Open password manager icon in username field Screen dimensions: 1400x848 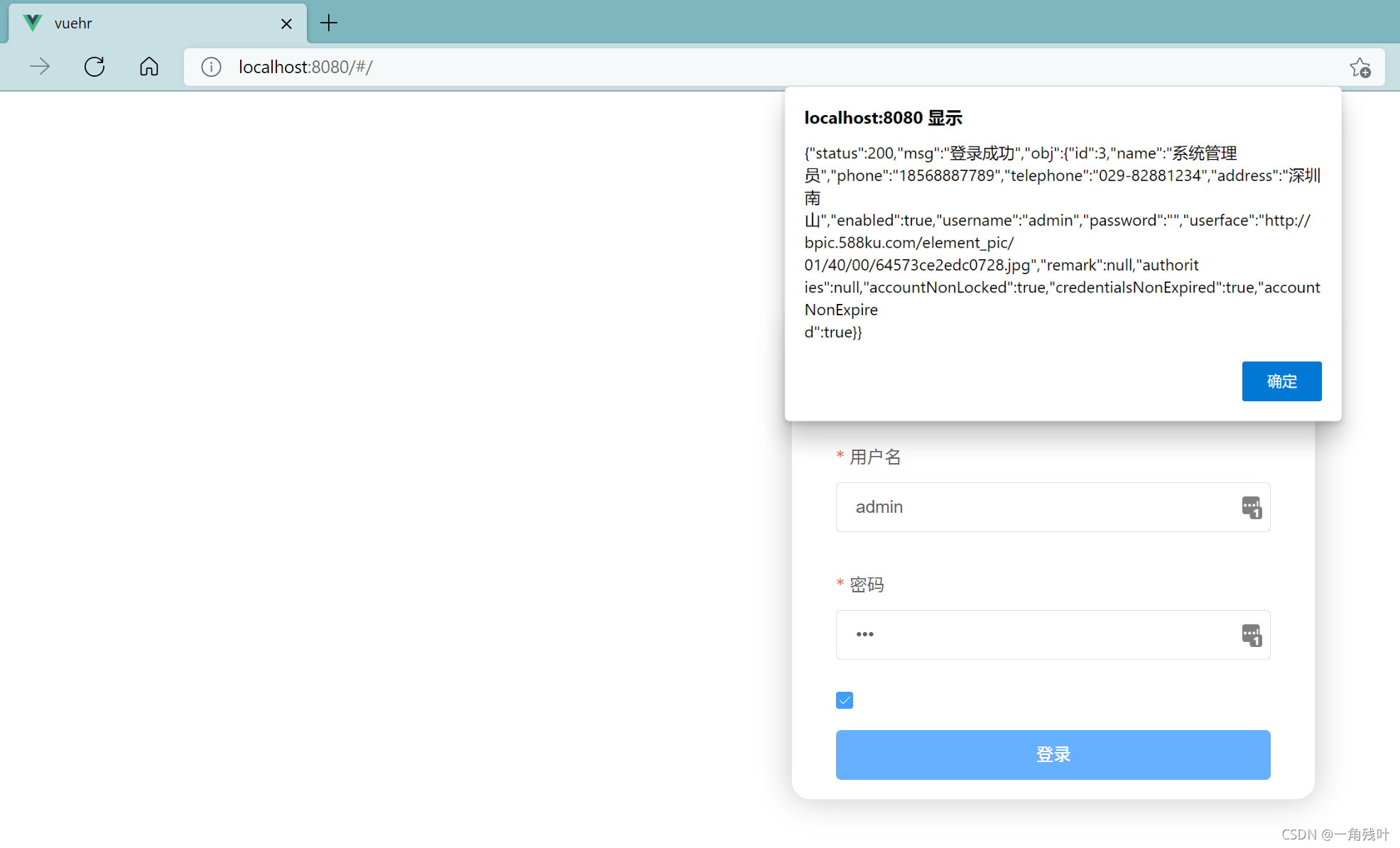click(1252, 506)
